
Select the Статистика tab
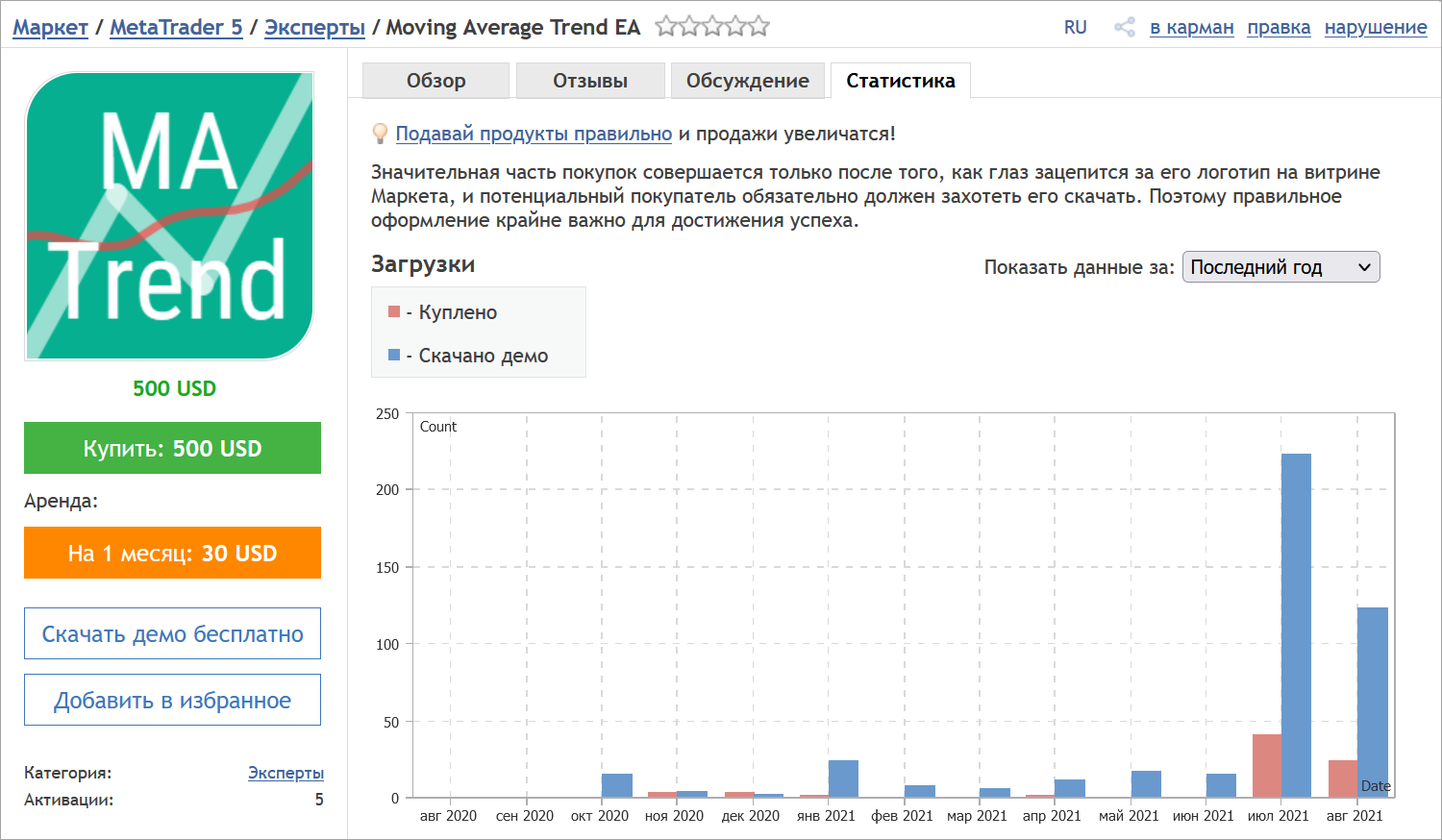tap(901, 81)
